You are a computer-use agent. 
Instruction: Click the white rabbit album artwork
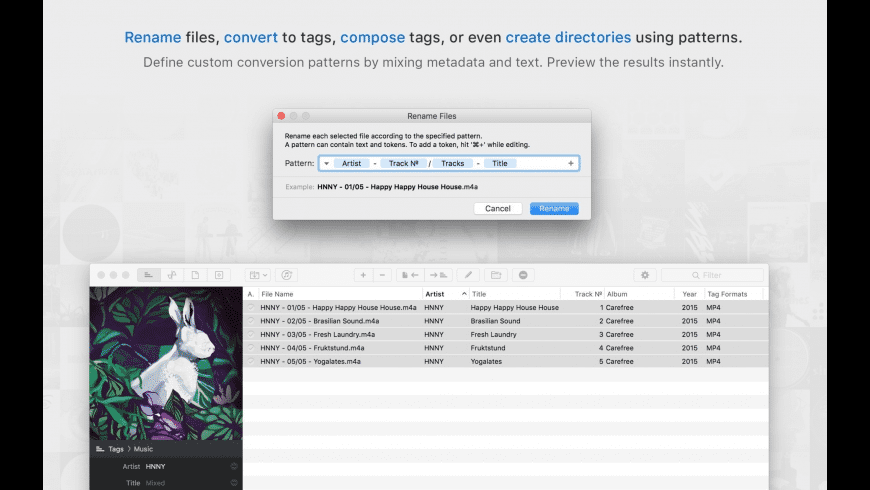(x=166, y=363)
